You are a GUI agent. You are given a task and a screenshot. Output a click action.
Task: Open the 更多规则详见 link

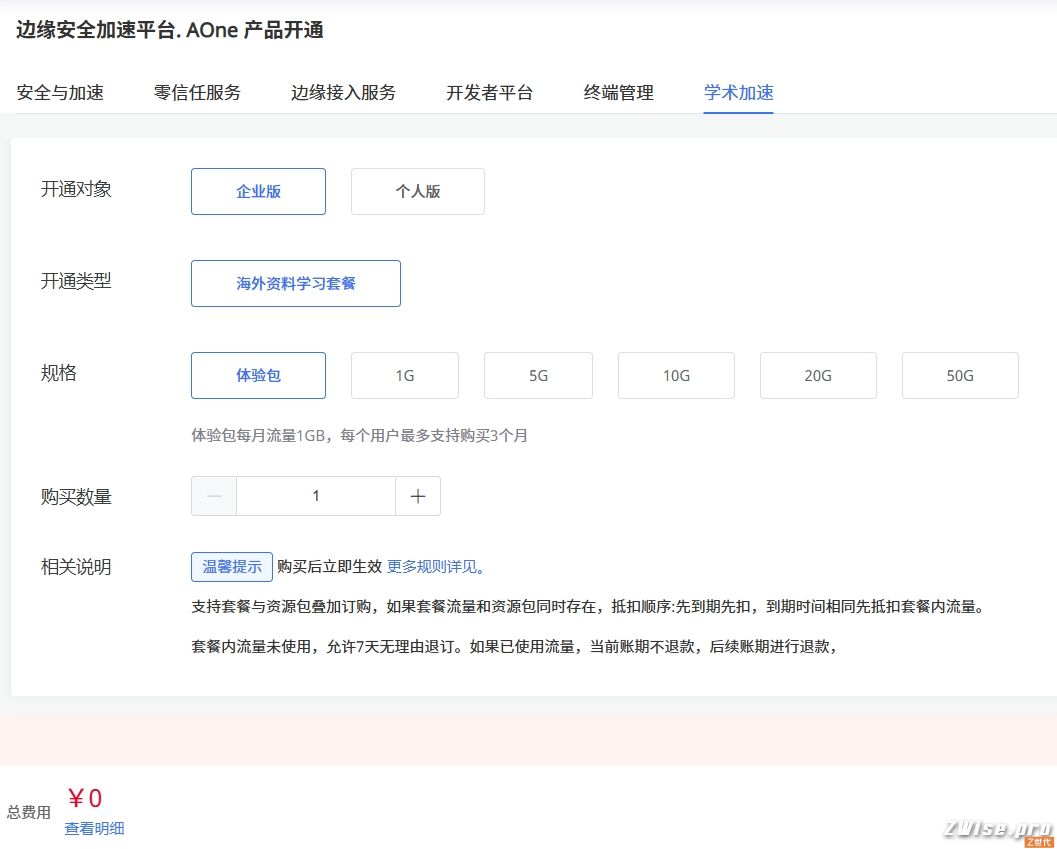click(x=435, y=566)
